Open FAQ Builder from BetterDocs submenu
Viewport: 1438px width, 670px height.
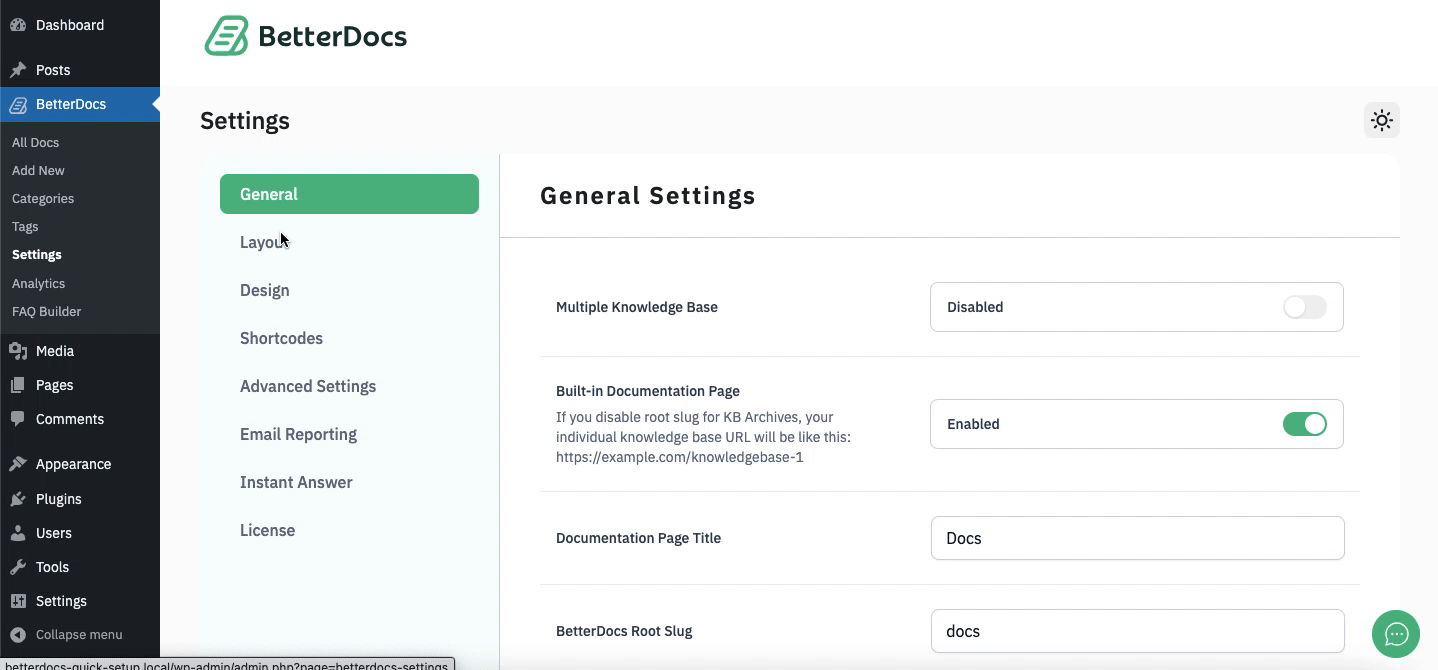coord(46,311)
